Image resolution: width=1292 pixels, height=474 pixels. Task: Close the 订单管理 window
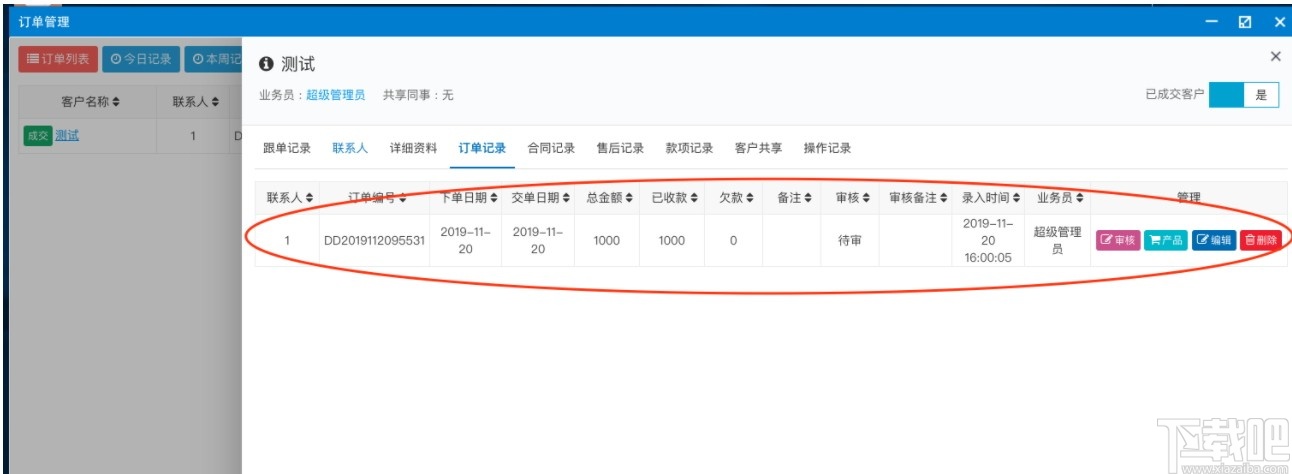click(1279, 22)
